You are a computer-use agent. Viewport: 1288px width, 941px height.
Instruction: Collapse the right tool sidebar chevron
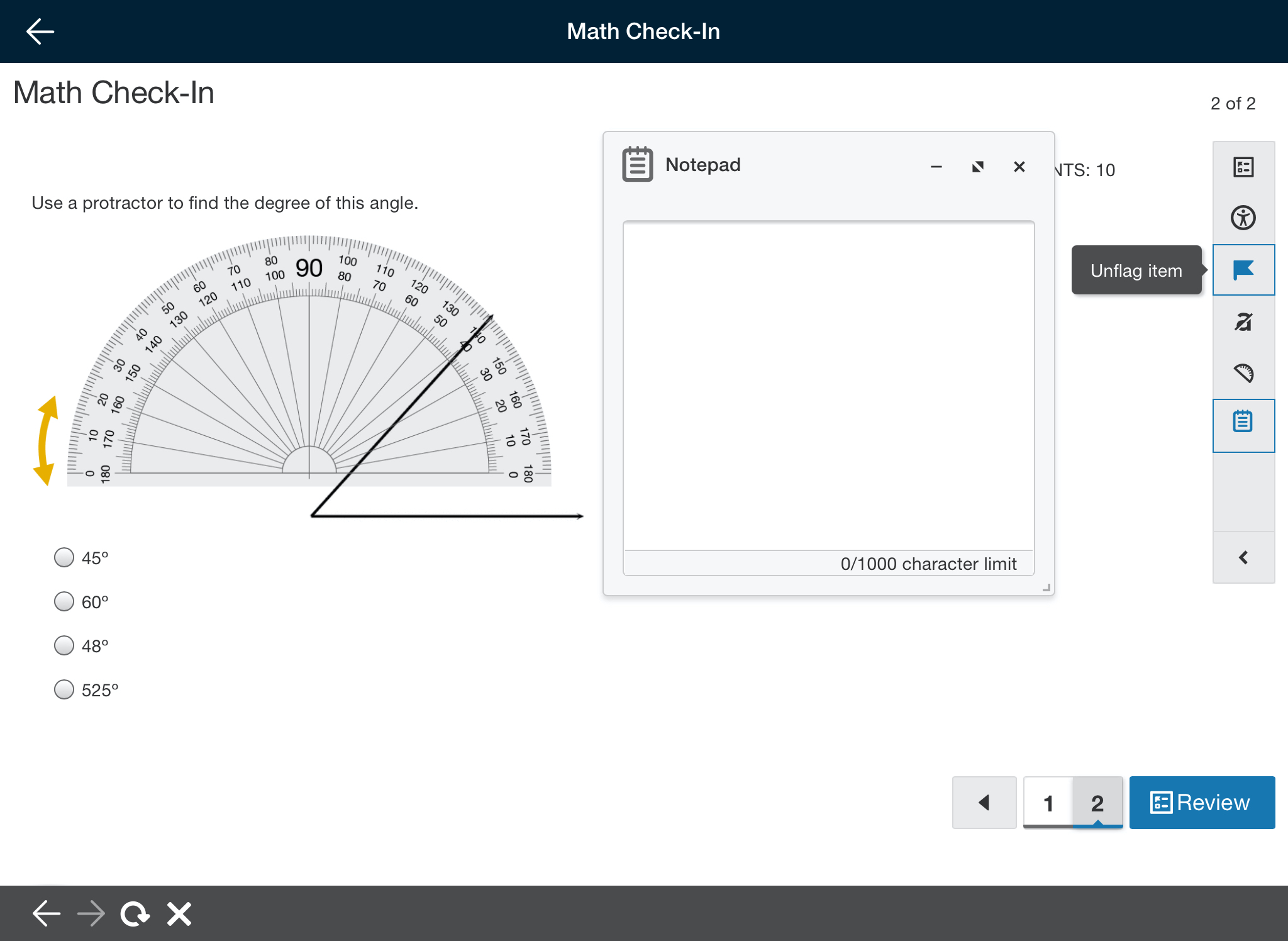(x=1243, y=557)
